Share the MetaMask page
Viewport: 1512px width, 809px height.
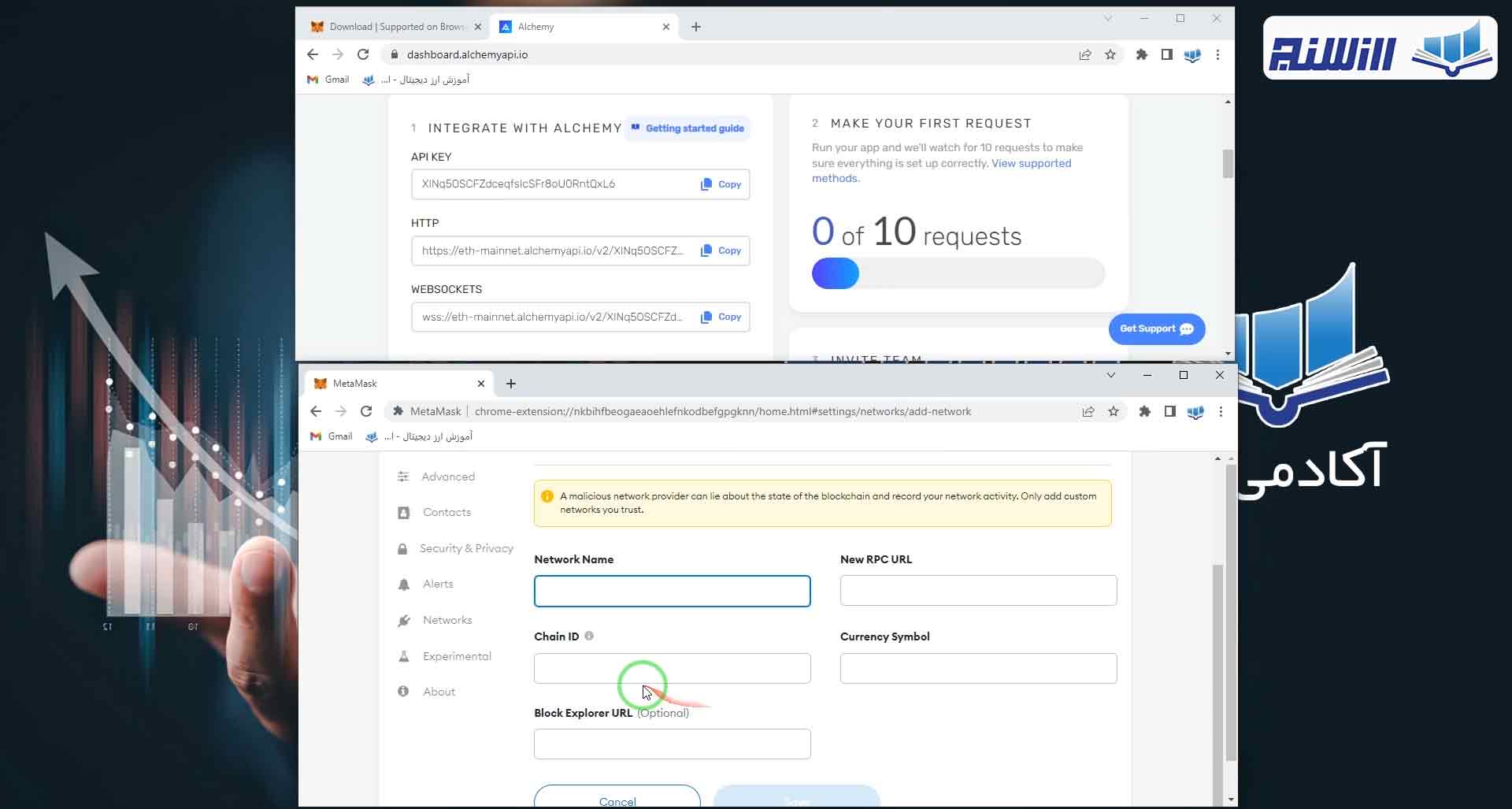[1088, 411]
